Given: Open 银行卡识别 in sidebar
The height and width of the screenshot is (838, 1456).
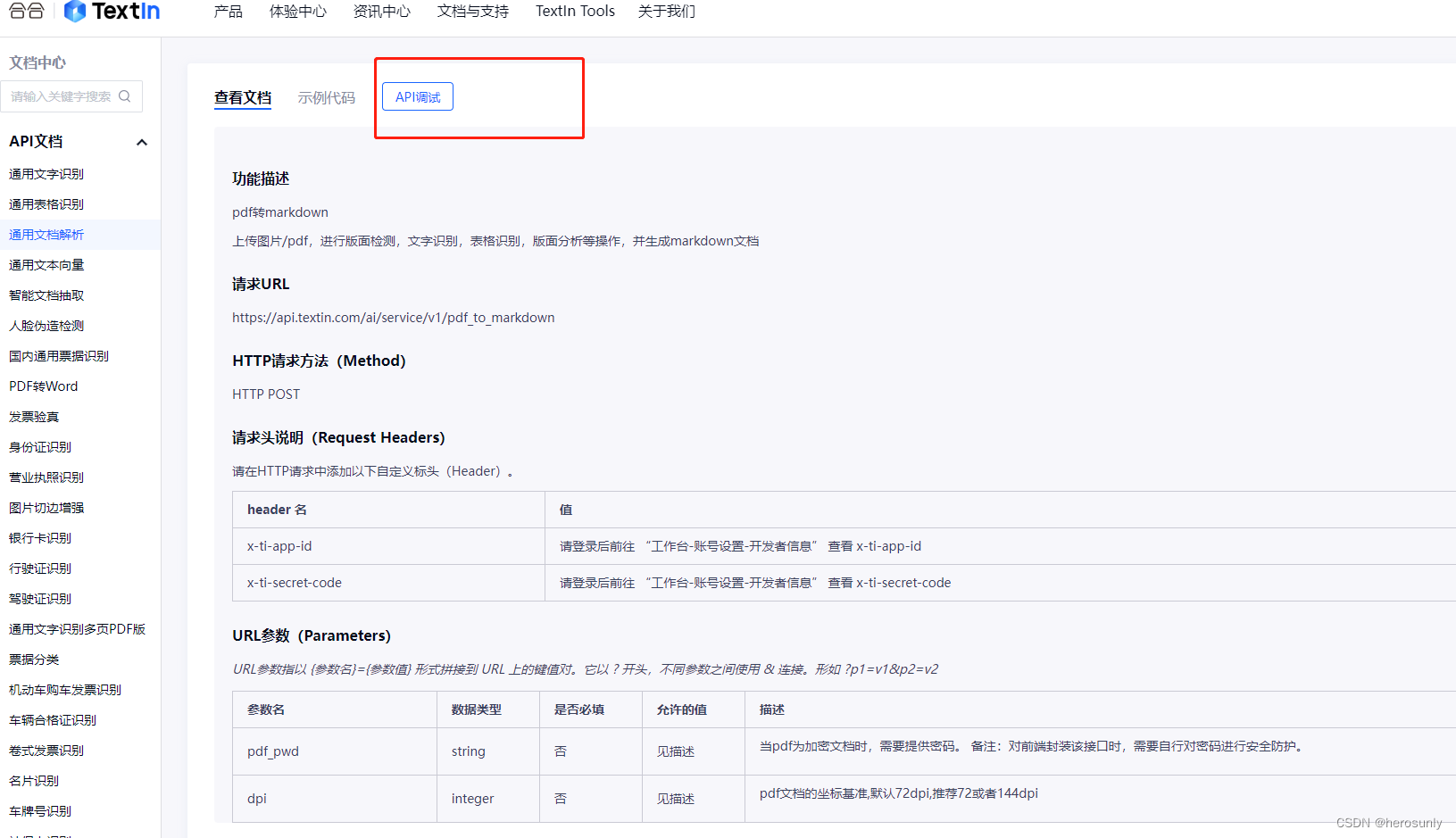Looking at the screenshot, I should pyautogui.click(x=40, y=538).
